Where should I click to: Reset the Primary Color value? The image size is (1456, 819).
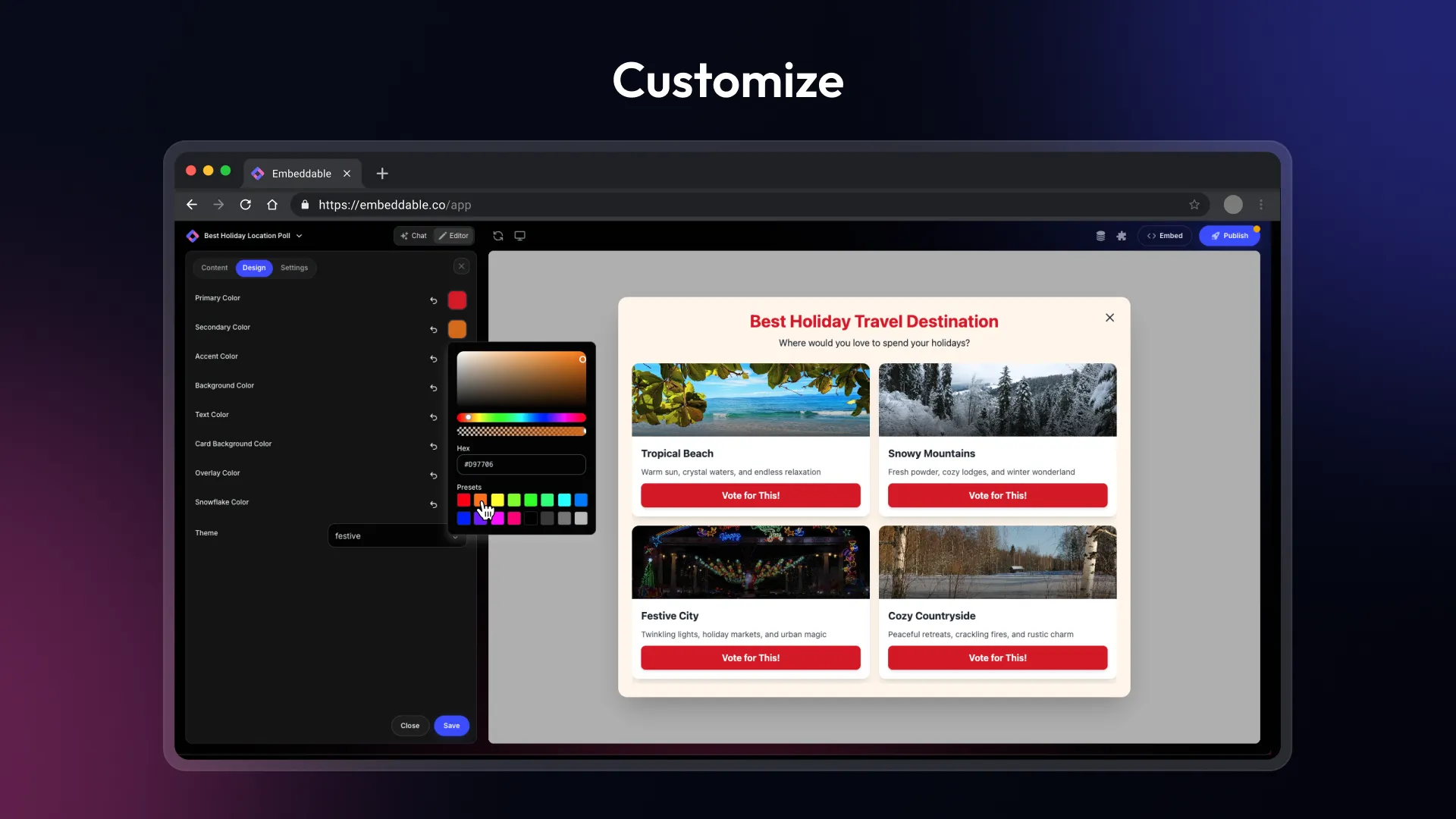(433, 300)
